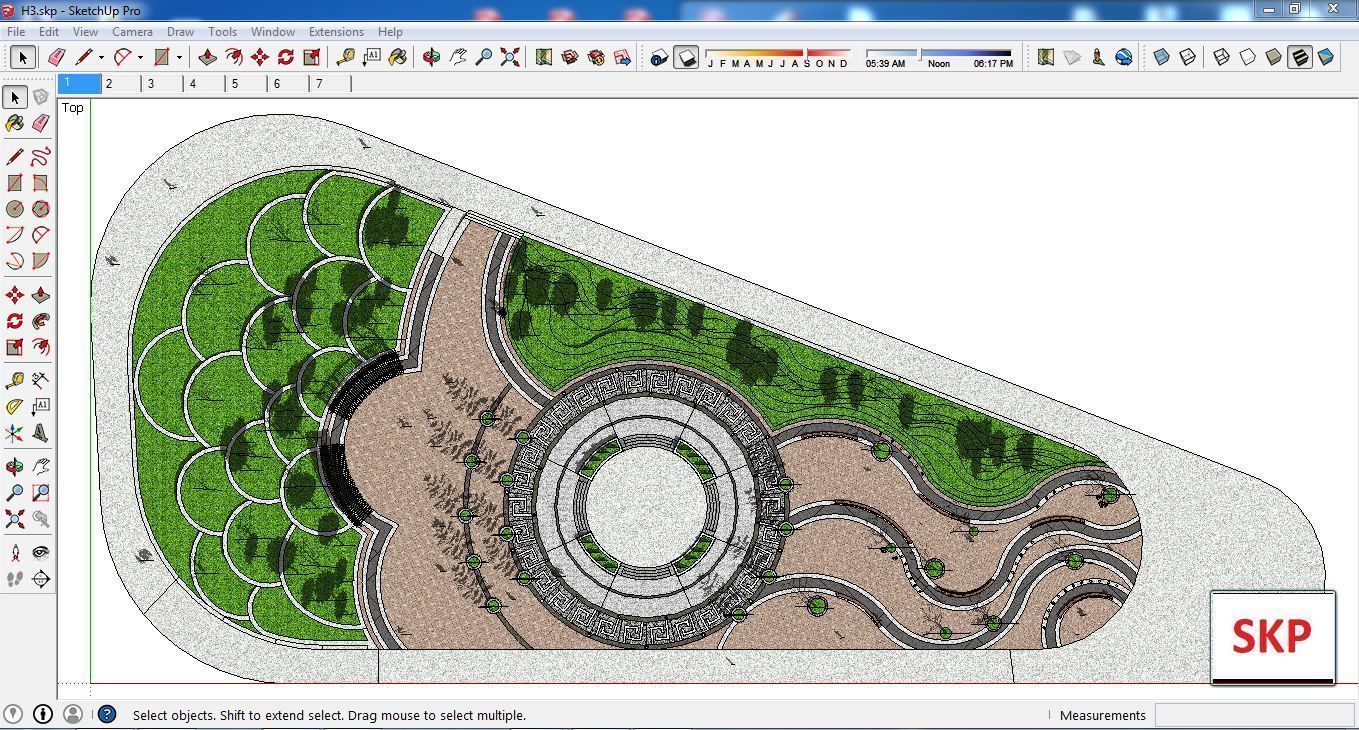The height and width of the screenshot is (730, 1359).
Task: Open the Extension Warehouse
Action: (x=596, y=57)
